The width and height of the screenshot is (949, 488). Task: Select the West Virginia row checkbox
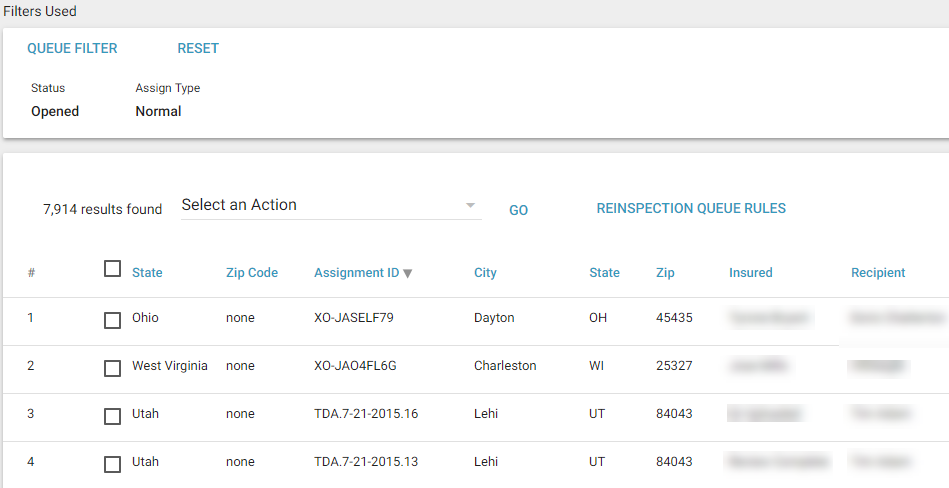click(113, 369)
